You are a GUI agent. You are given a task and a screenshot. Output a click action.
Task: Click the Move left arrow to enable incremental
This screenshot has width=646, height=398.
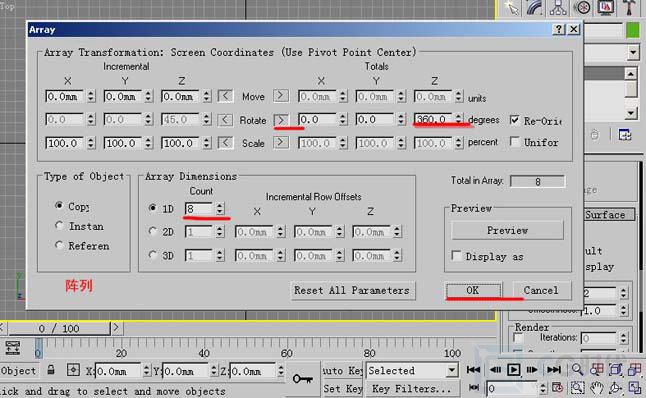[x=225, y=96]
